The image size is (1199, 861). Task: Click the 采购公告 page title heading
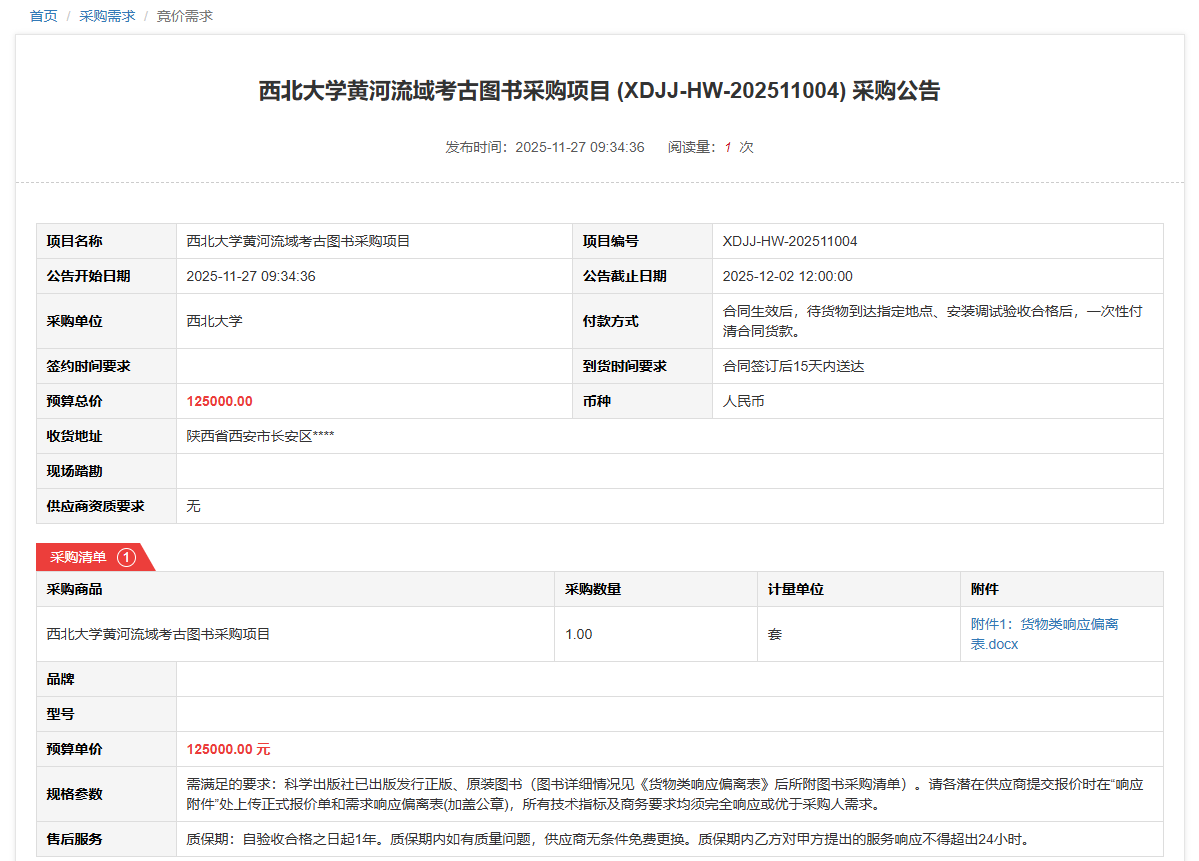599,91
